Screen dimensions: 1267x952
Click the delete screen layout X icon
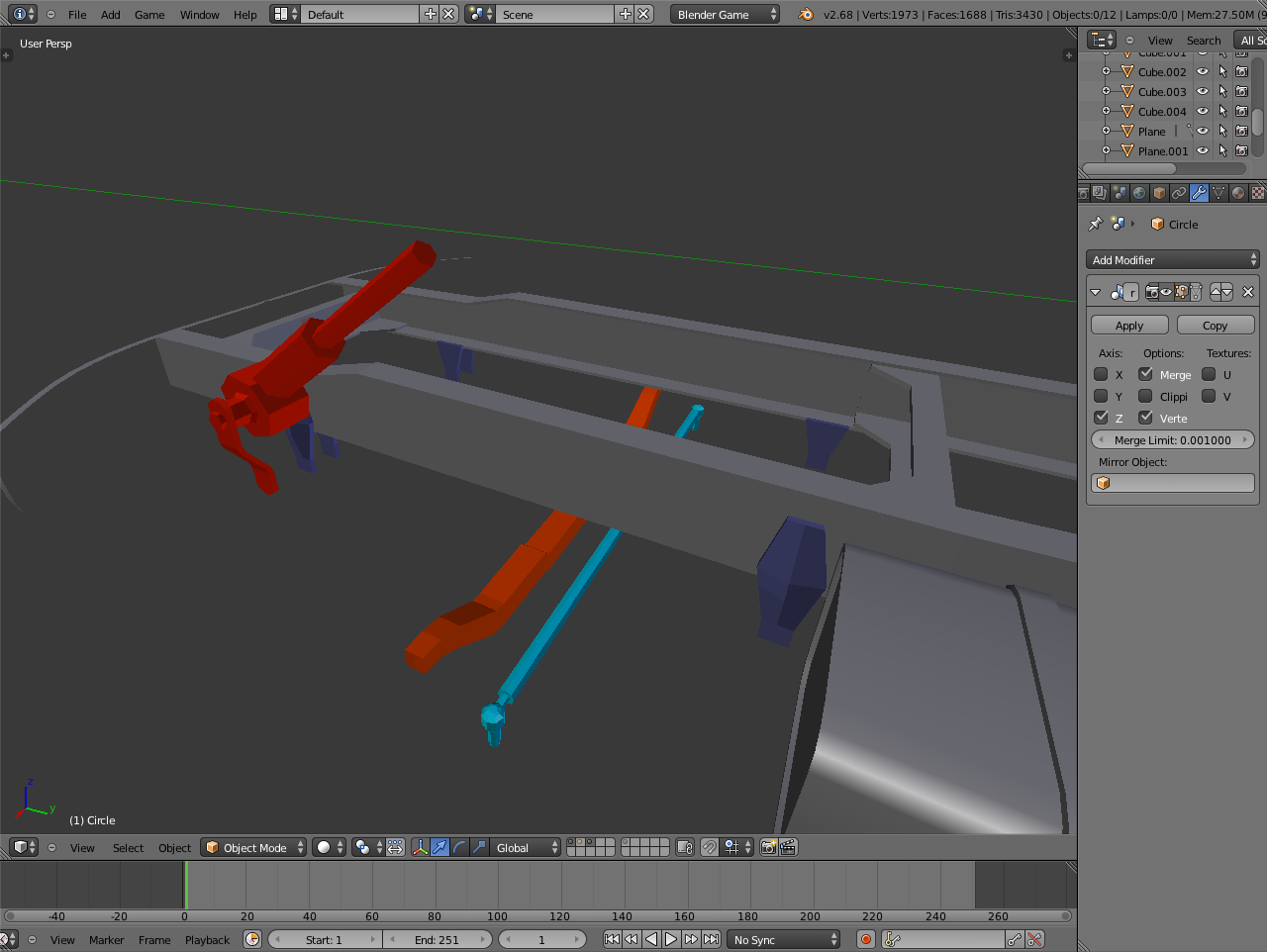(448, 14)
